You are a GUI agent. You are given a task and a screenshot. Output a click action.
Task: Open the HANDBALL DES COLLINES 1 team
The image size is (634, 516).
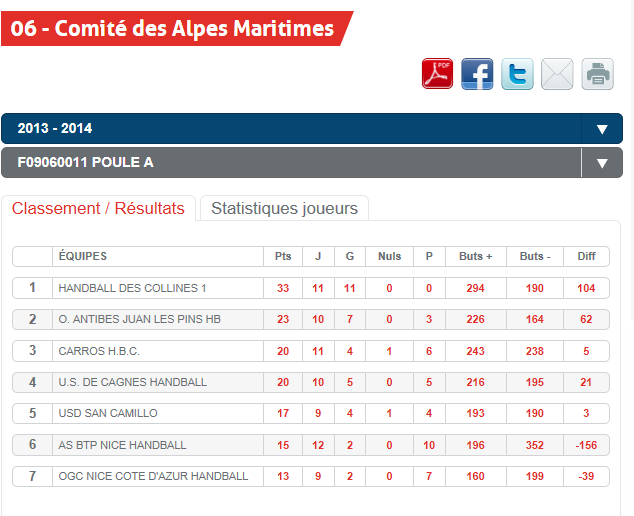pyautogui.click(x=133, y=288)
